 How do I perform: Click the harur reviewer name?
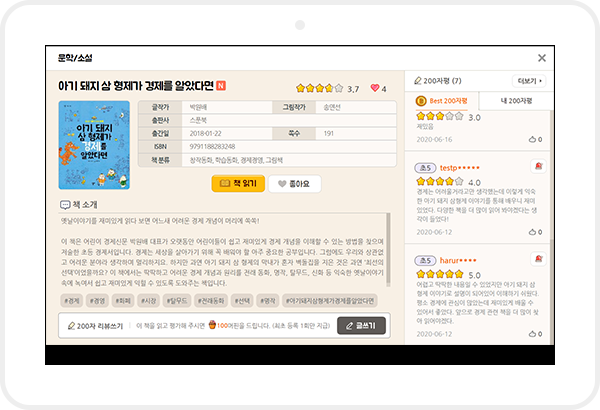tap(458, 260)
